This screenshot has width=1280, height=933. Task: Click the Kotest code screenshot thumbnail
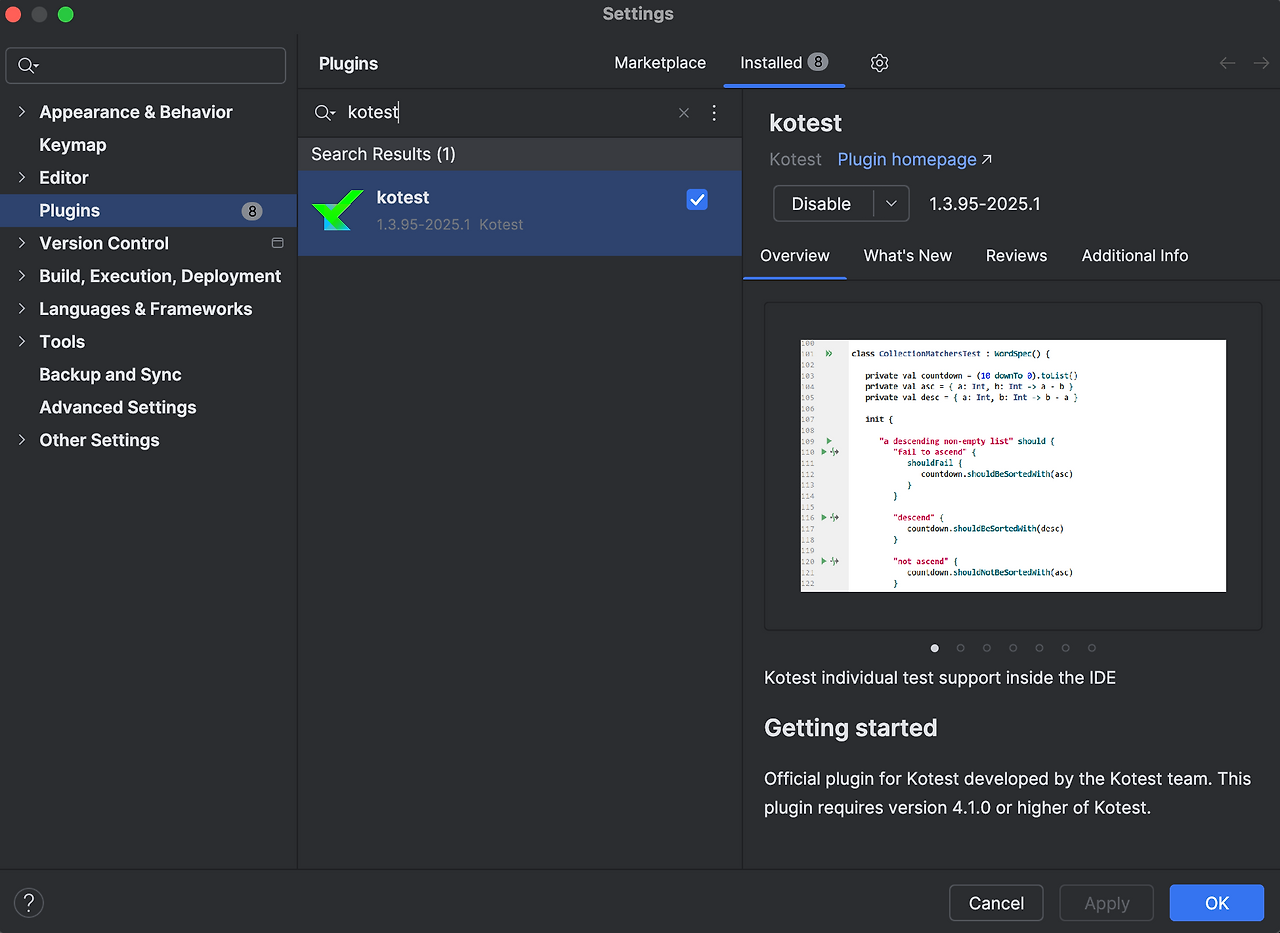pyautogui.click(x=1013, y=466)
